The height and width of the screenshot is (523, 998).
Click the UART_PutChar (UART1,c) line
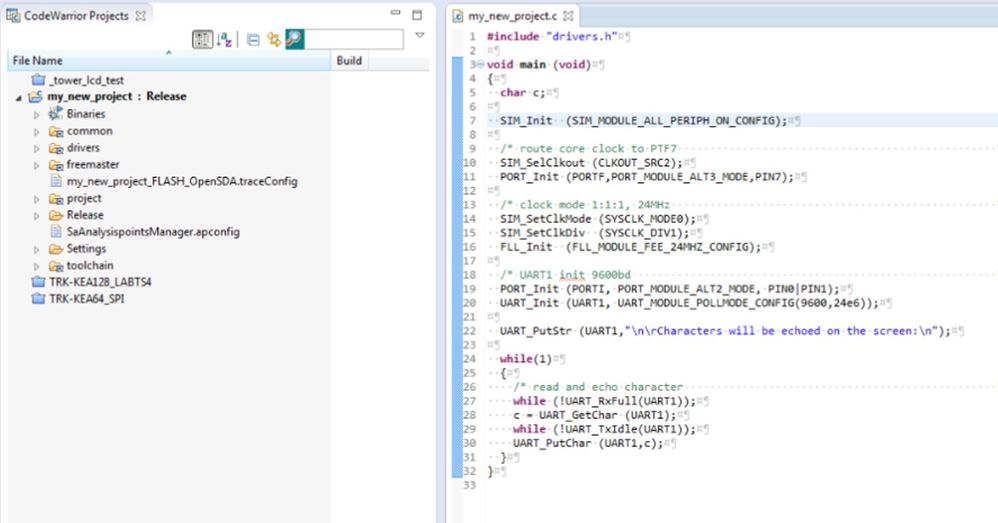pos(588,442)
